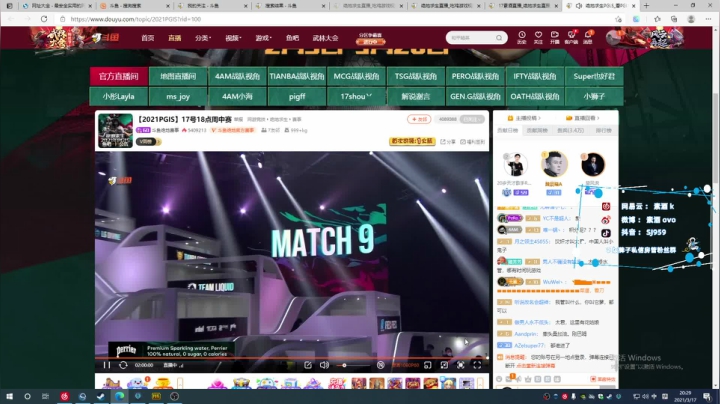Screen dimensions: 720x404
Task: Open the 主播投稿 link
Action: (524, 118)
